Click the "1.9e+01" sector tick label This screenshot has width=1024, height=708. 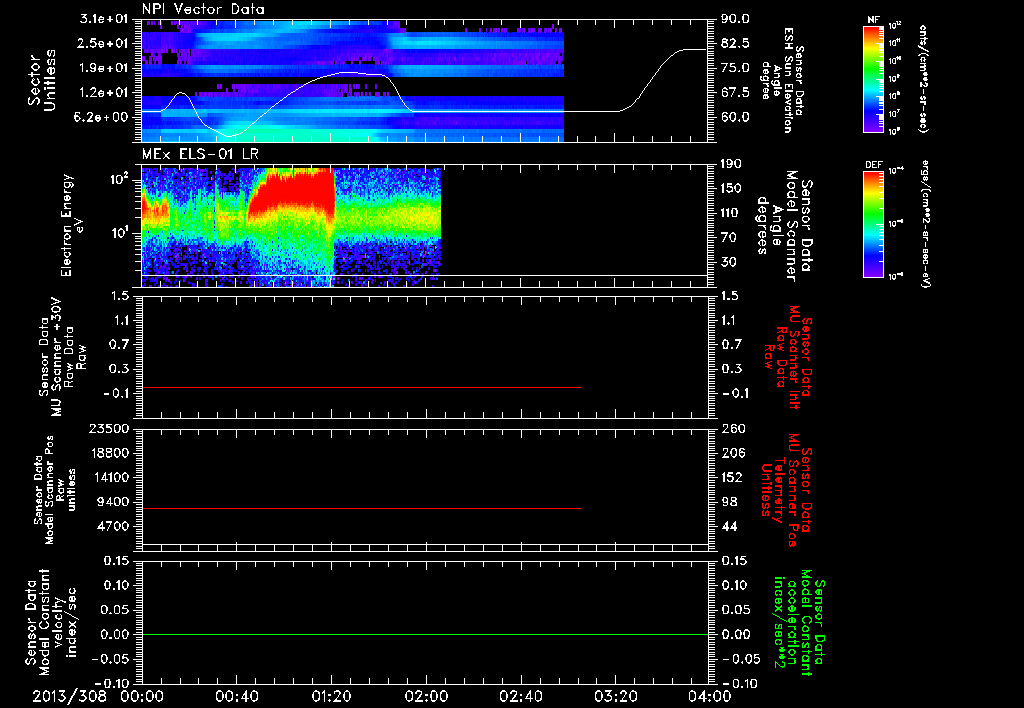point(103,68)
